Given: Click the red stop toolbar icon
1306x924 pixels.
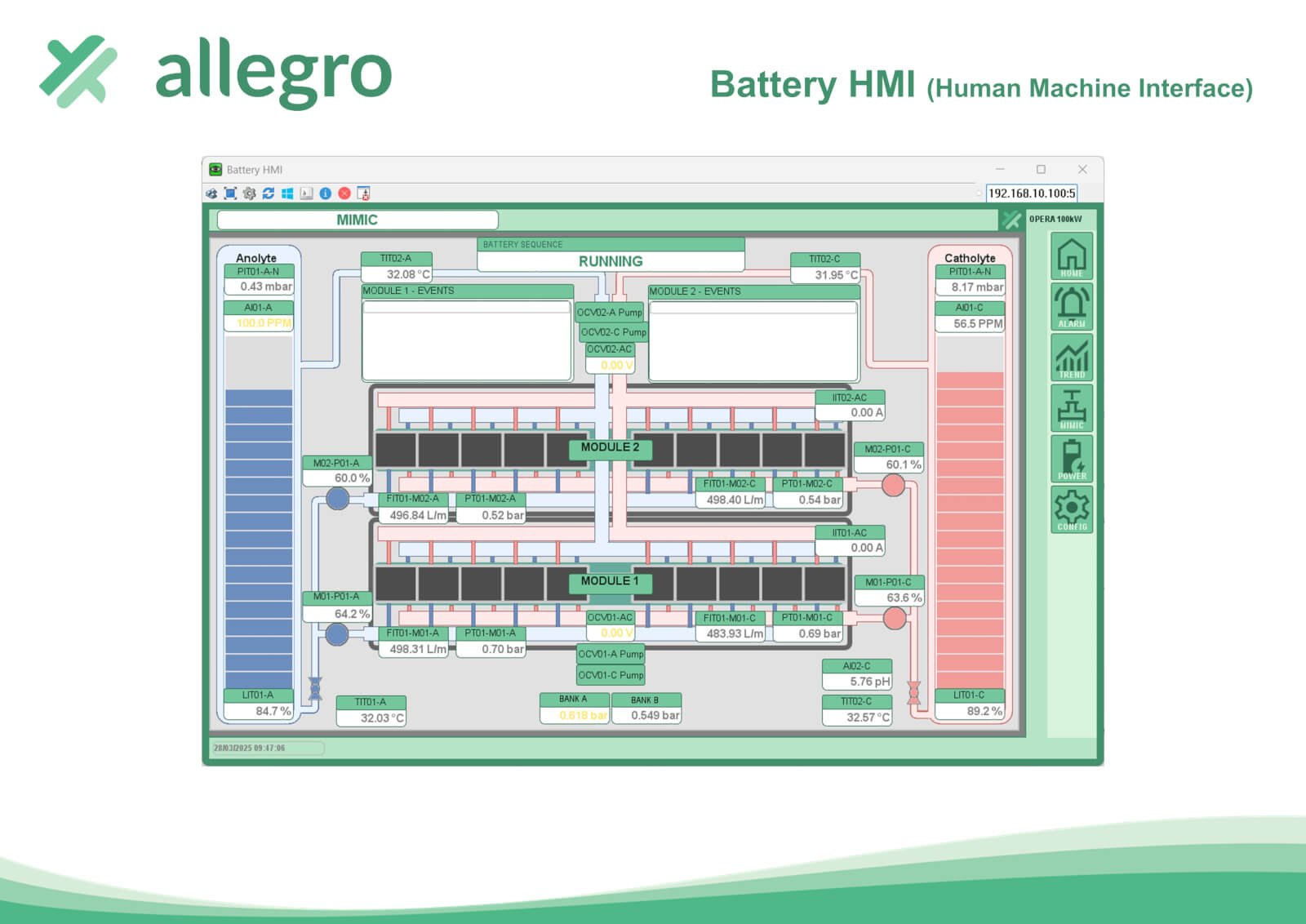Looking at the screenshot, I should (x=344, y=193).
